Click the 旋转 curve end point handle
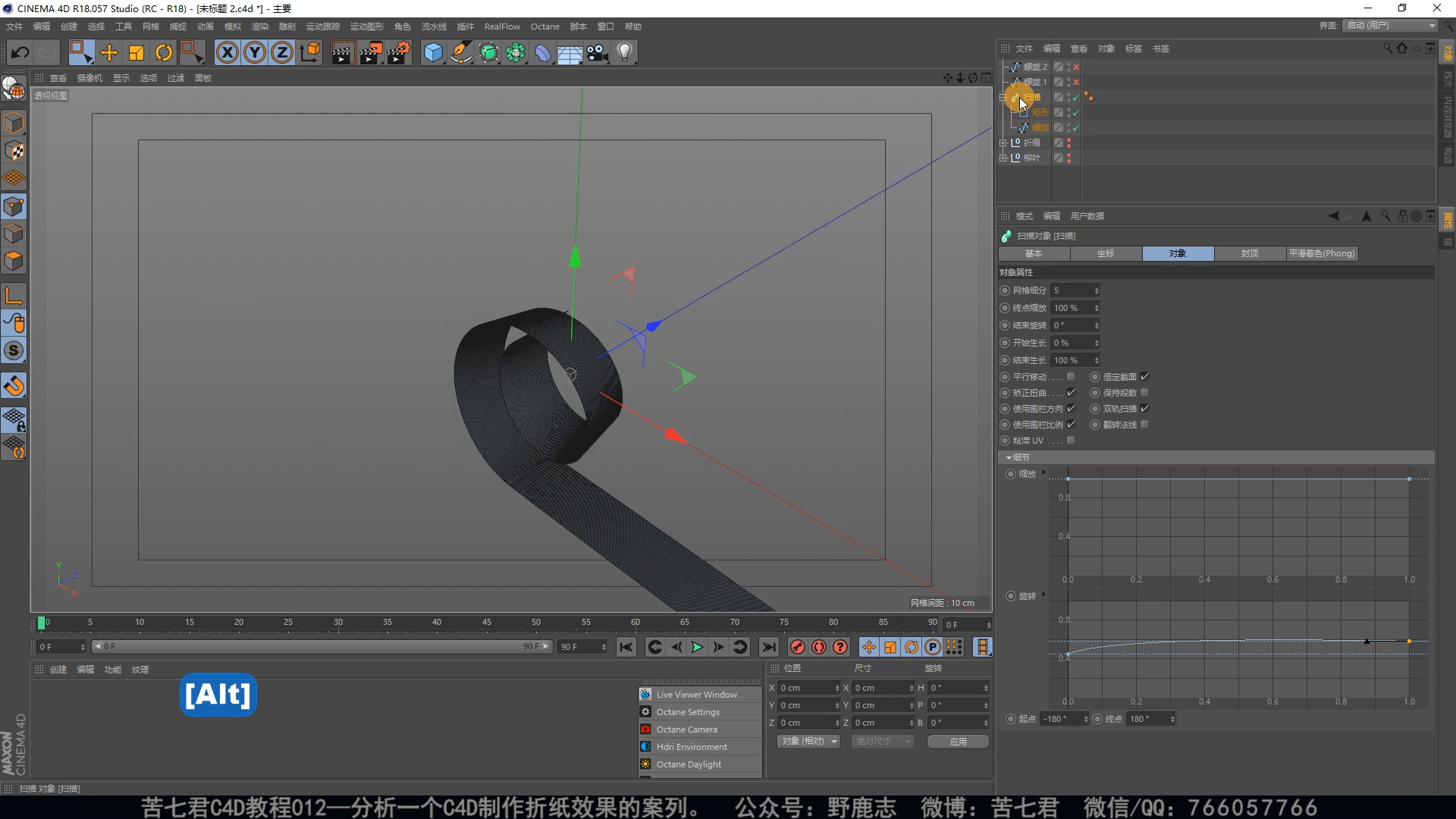 click(1409, 642)
